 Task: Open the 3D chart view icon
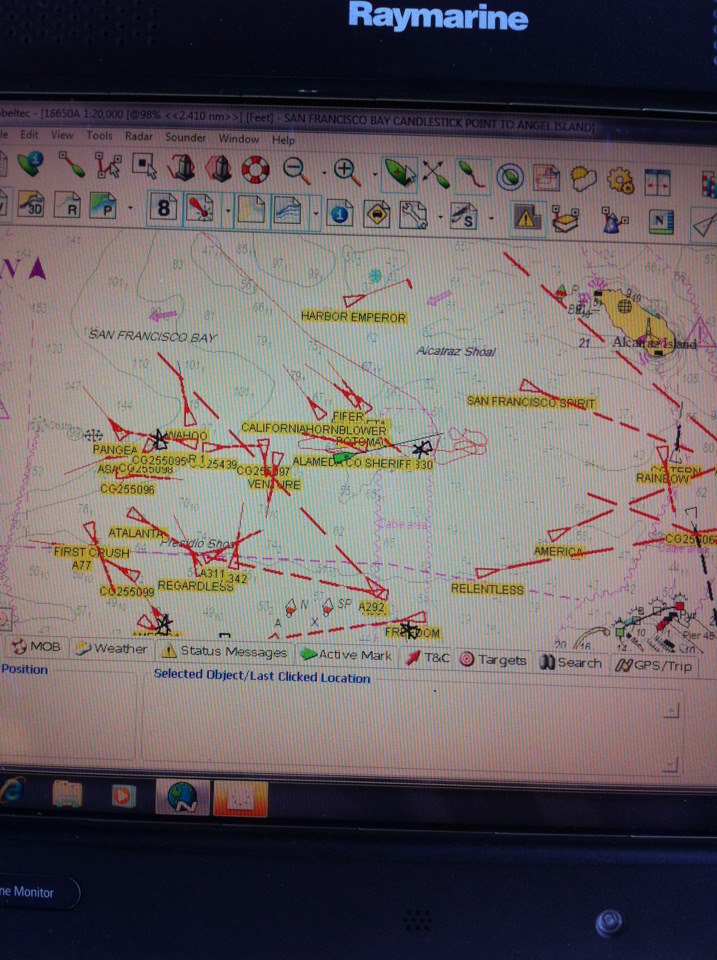tap(31, 204)
